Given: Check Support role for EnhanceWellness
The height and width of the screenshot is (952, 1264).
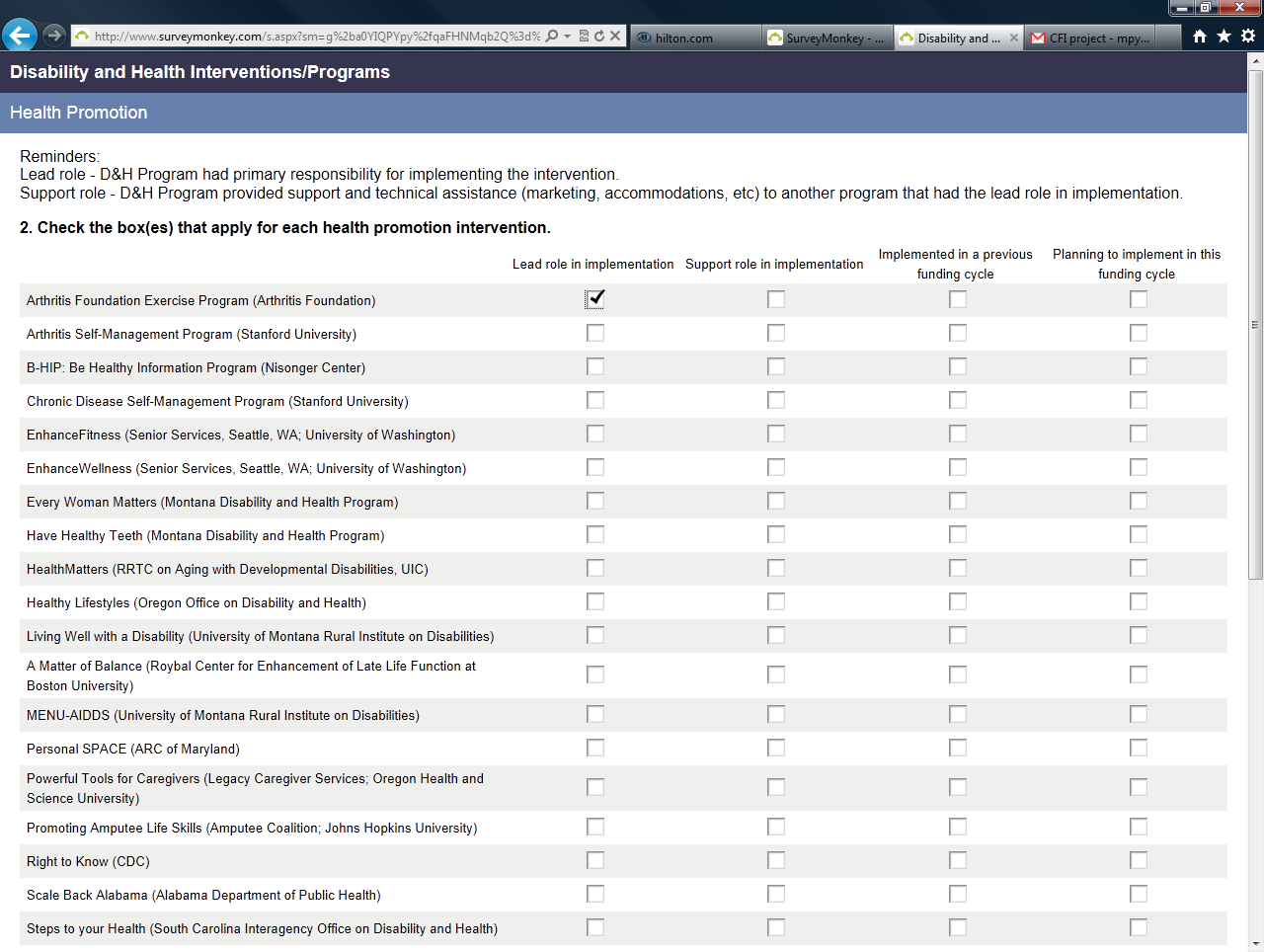Looking at the screenshot, I should coord(776,467).
